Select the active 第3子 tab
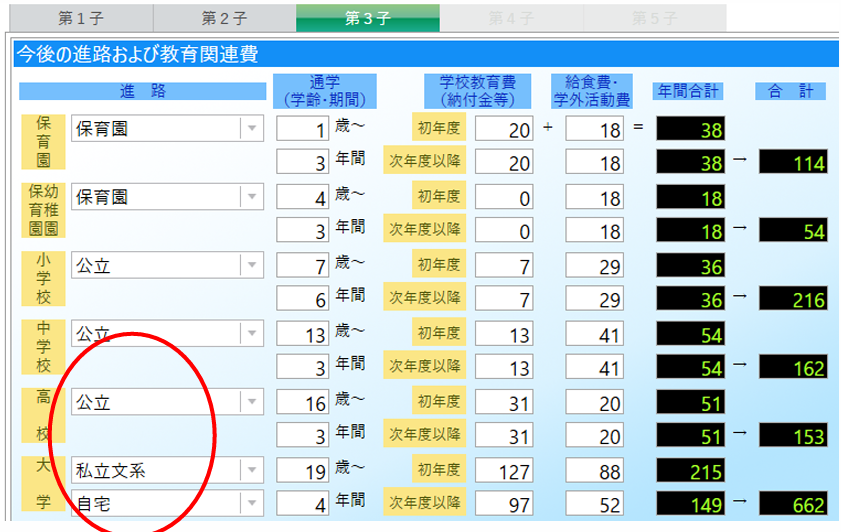Image resolution: width=841 pixels, height=532 pixels. coord(367,18)
